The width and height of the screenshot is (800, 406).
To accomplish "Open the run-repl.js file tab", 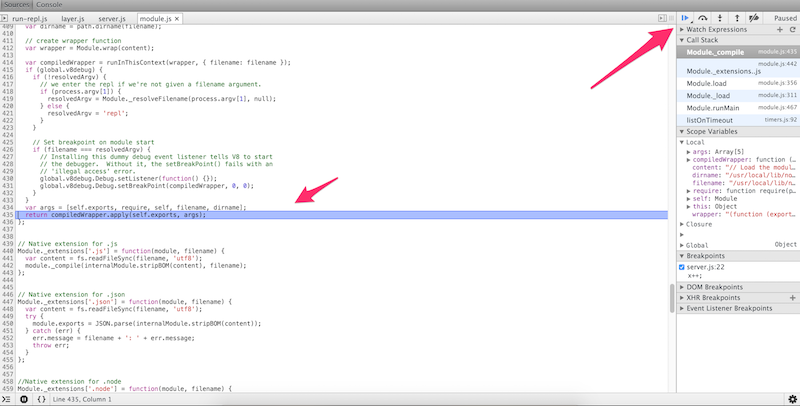I will 30,18.
